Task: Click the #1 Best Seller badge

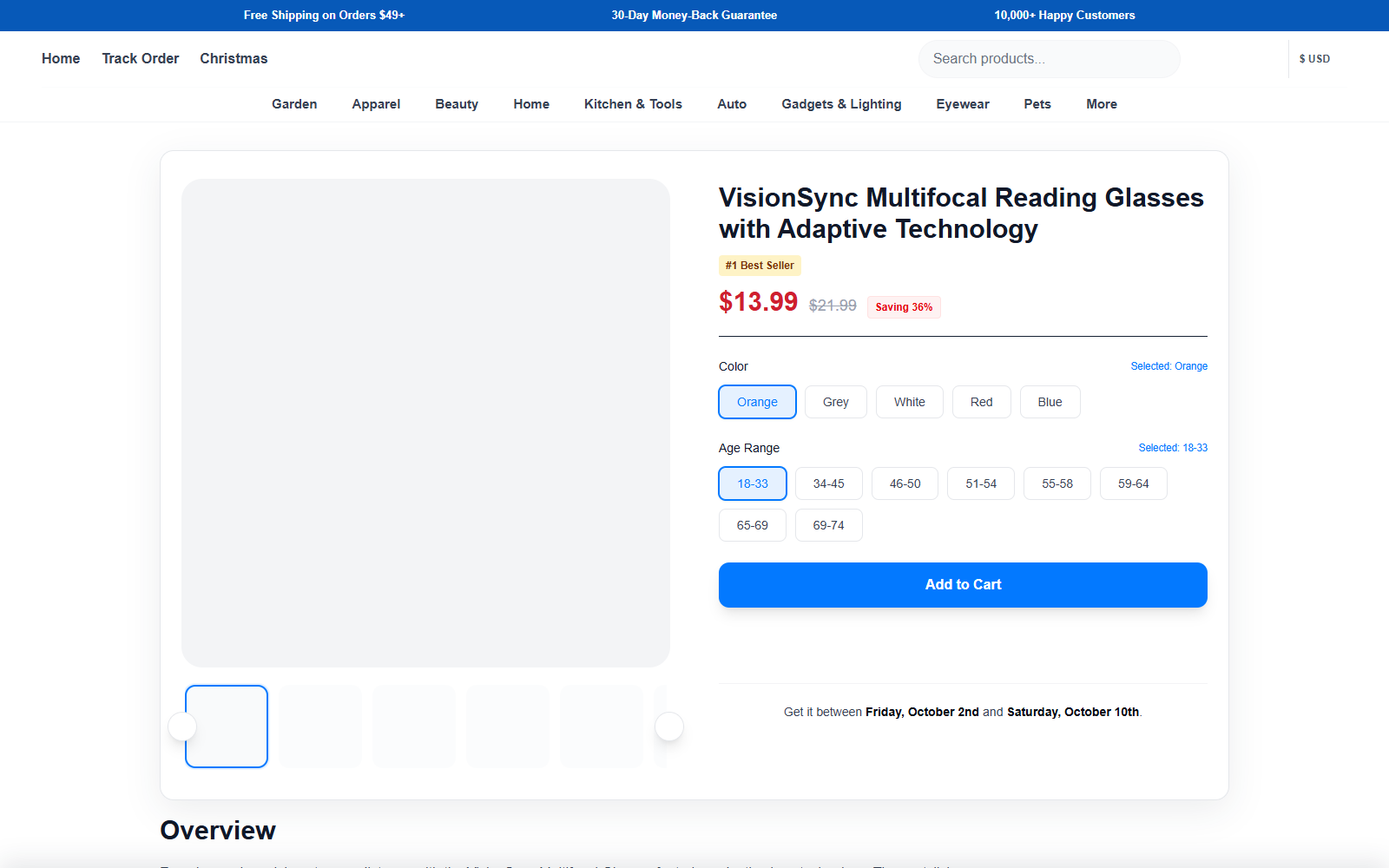Action: (760, 266)
